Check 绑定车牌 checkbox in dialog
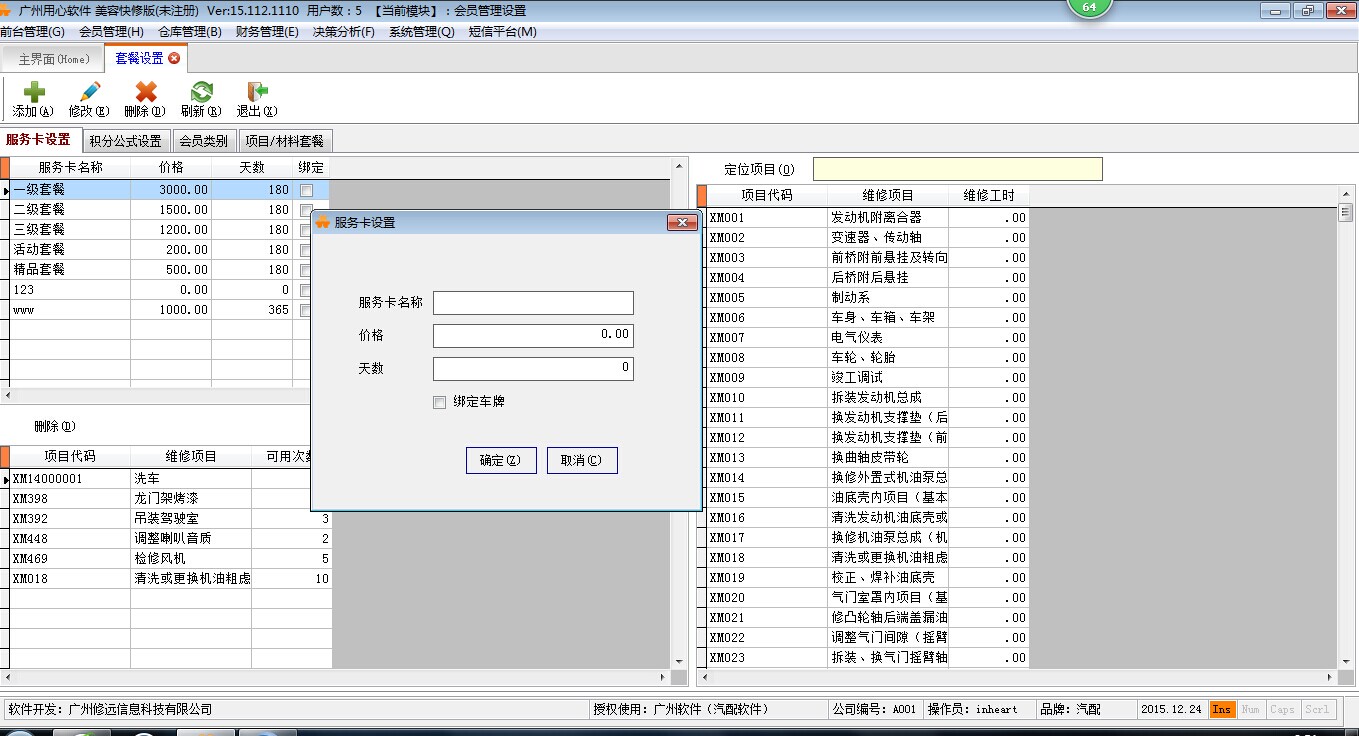Viewport: 1359px width, 736px height. click(x=439, y=402)
